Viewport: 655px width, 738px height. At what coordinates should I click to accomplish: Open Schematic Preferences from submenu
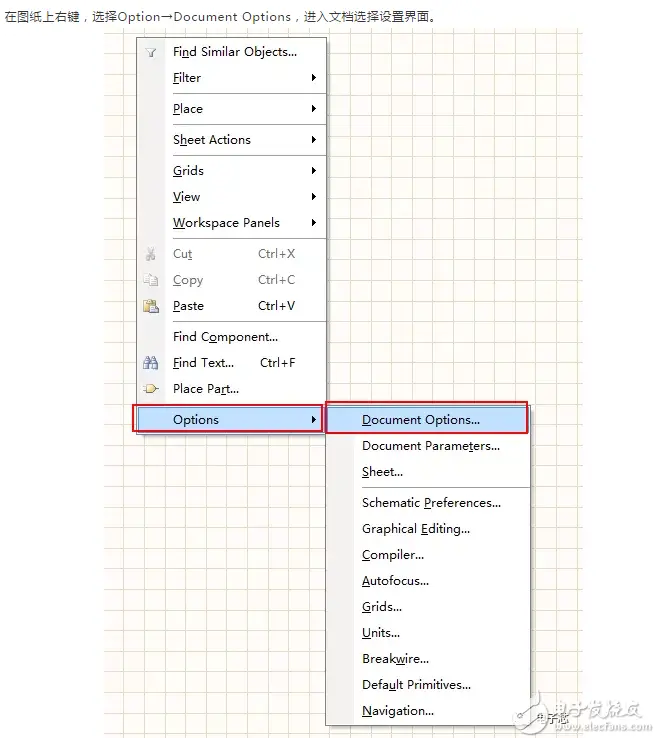coord(428,503)
